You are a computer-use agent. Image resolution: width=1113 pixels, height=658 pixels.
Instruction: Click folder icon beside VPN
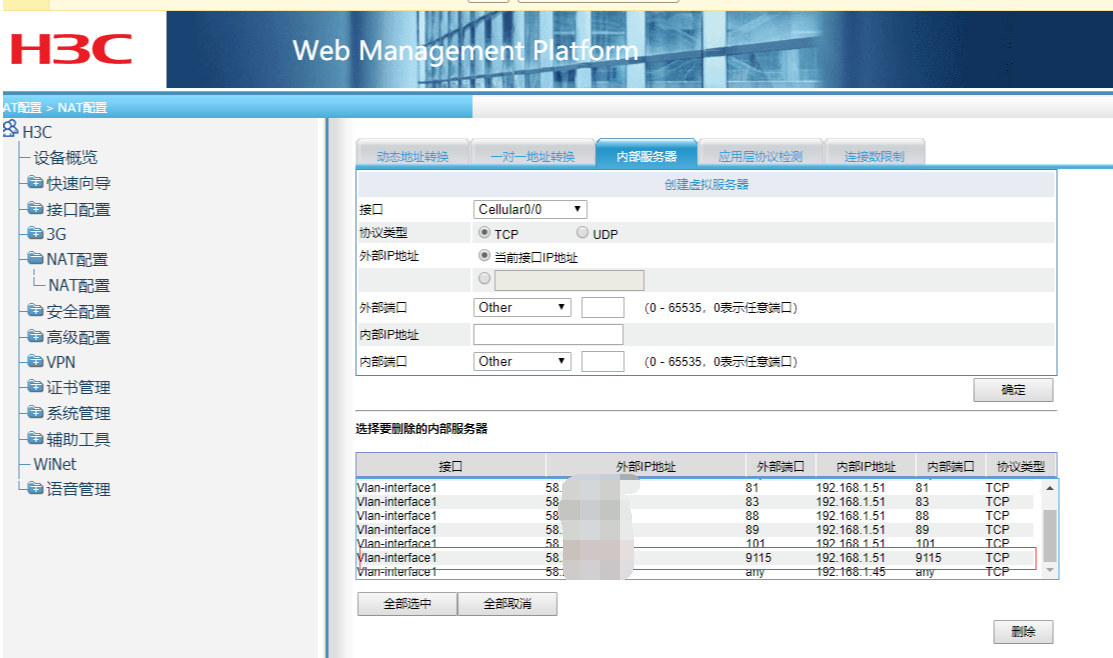(35, 361)
